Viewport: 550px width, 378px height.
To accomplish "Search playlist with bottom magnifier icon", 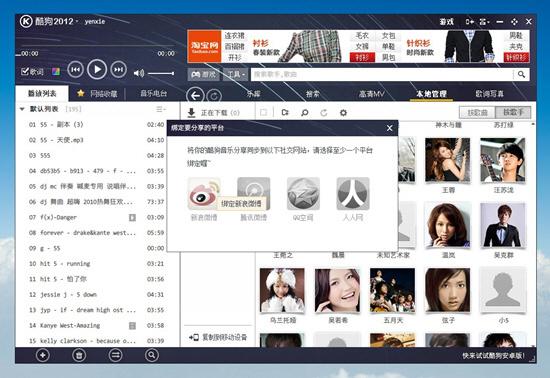I will pyautogui.click(x=152, y=355).
